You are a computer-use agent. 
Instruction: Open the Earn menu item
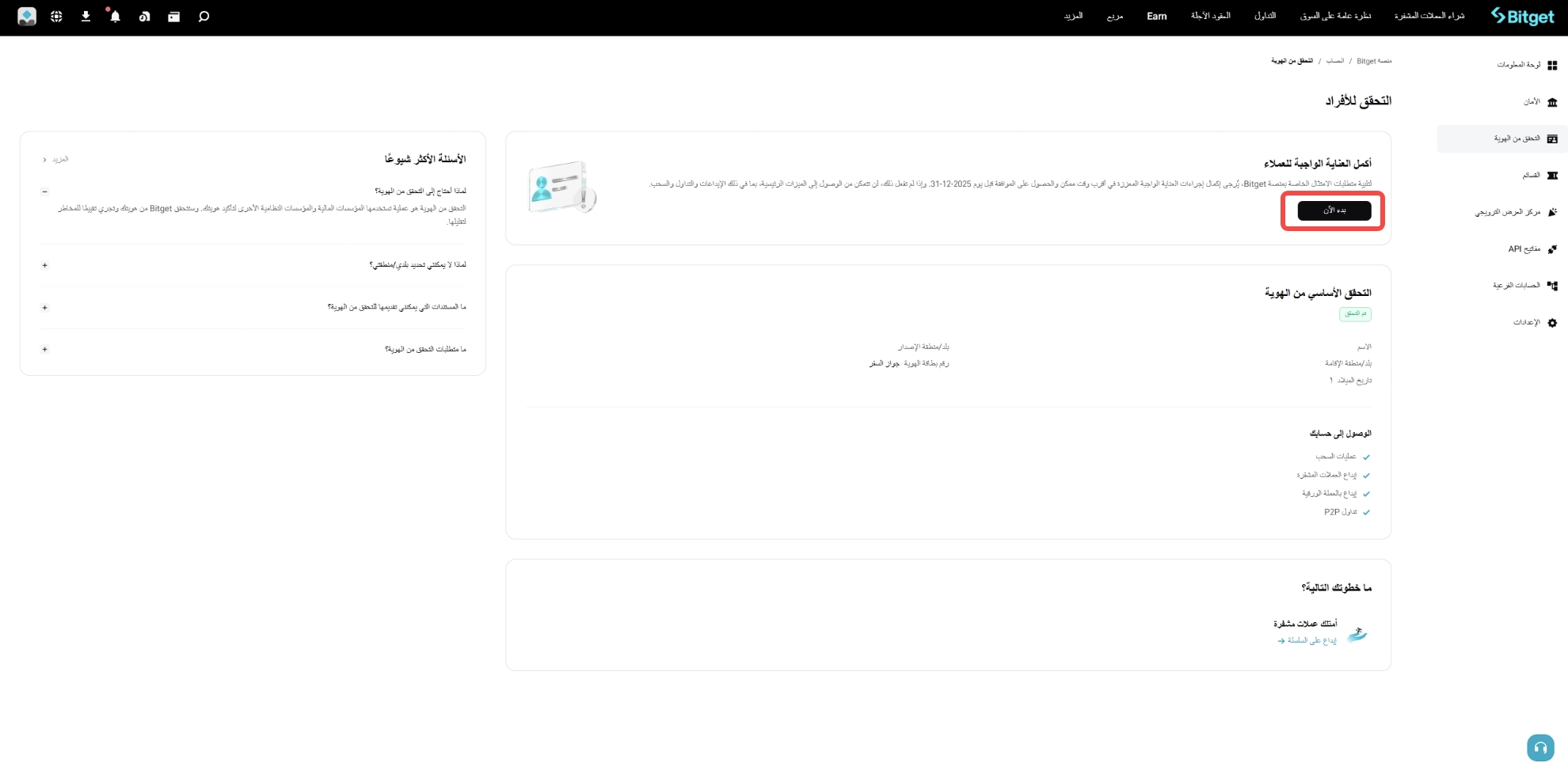pyautogui.click(x=1156, y=16)
